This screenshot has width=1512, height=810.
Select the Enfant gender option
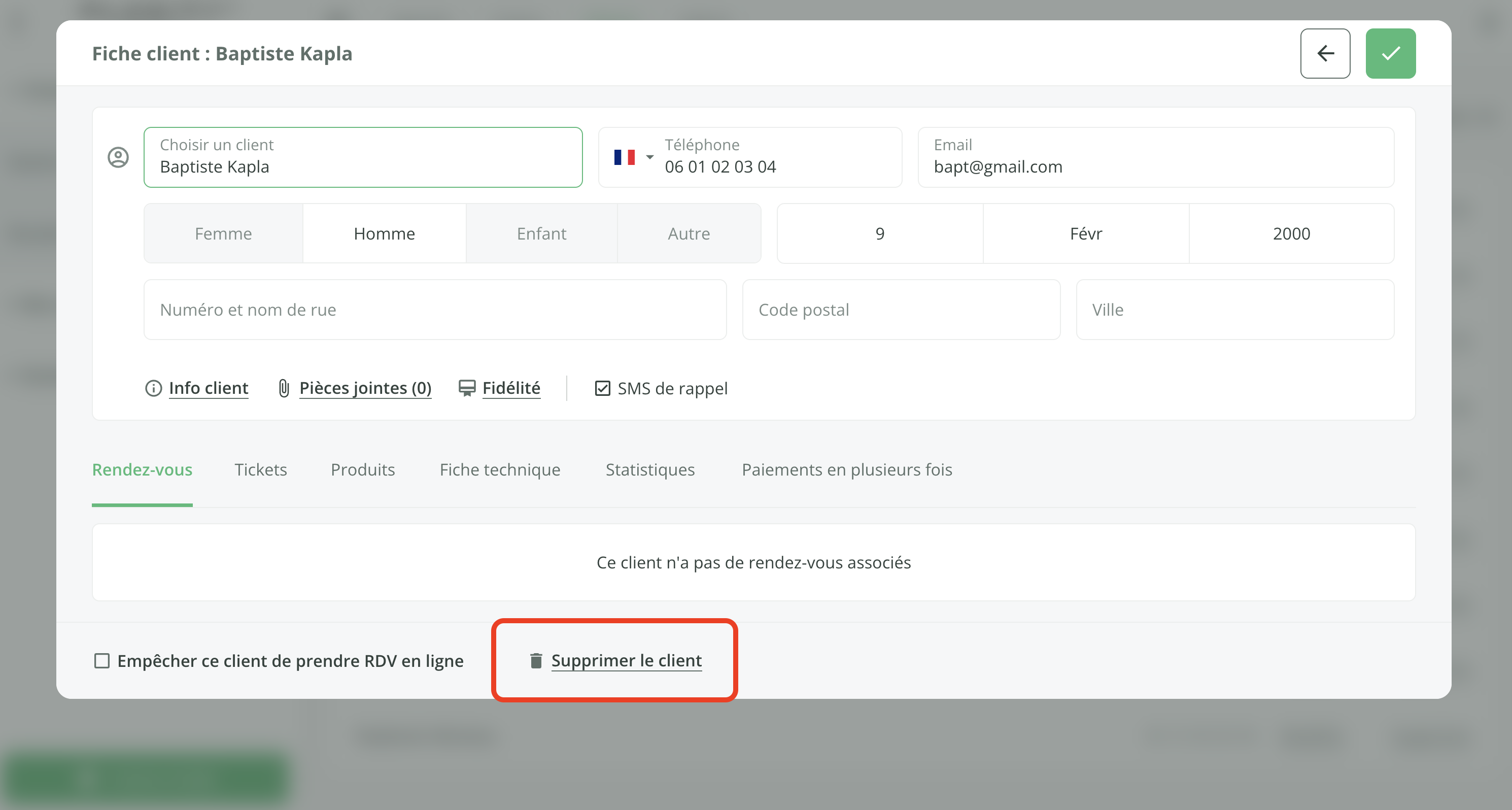tap(541, 233)
